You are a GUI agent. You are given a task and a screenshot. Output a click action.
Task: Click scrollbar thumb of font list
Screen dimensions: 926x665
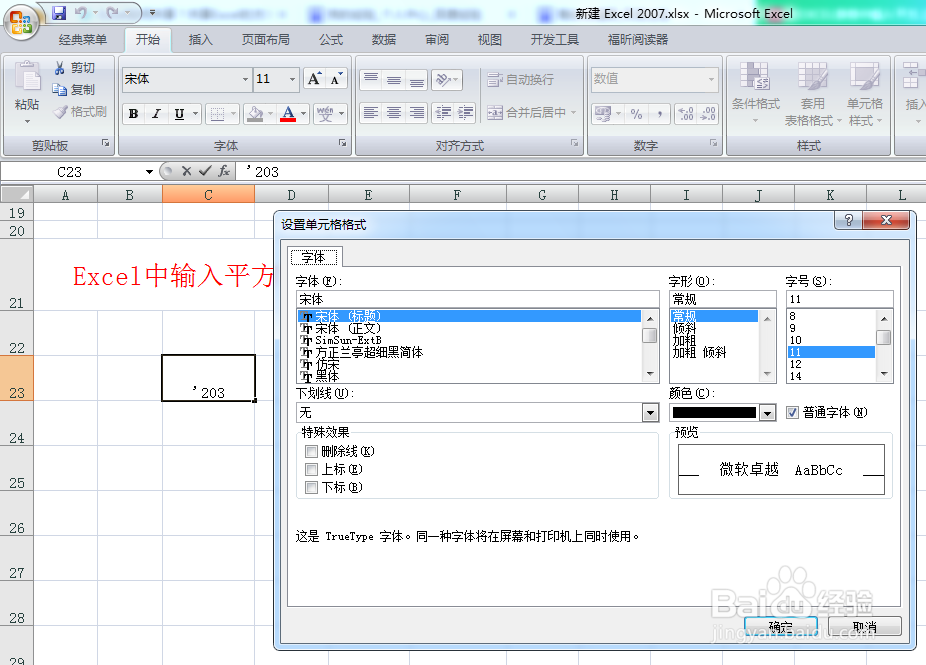pyautogui.click(x=650, y=335)
